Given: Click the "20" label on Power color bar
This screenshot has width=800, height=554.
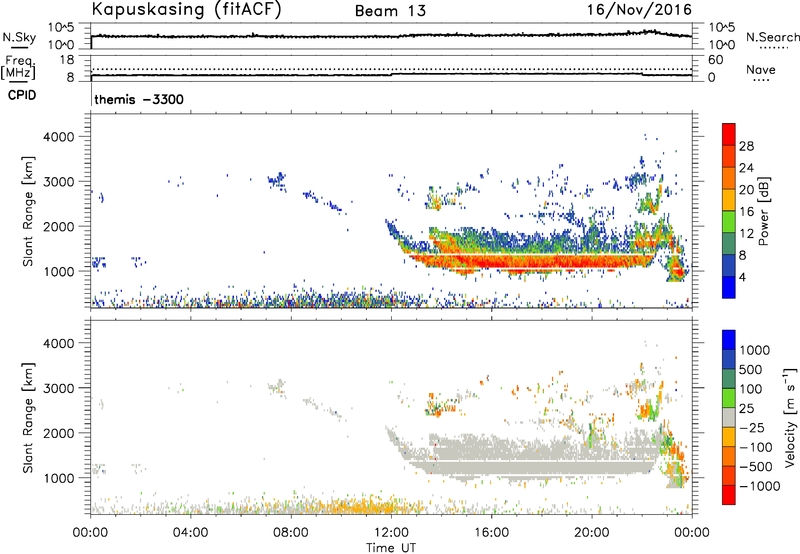Looking at the screenshot, I should coord(746,190).
